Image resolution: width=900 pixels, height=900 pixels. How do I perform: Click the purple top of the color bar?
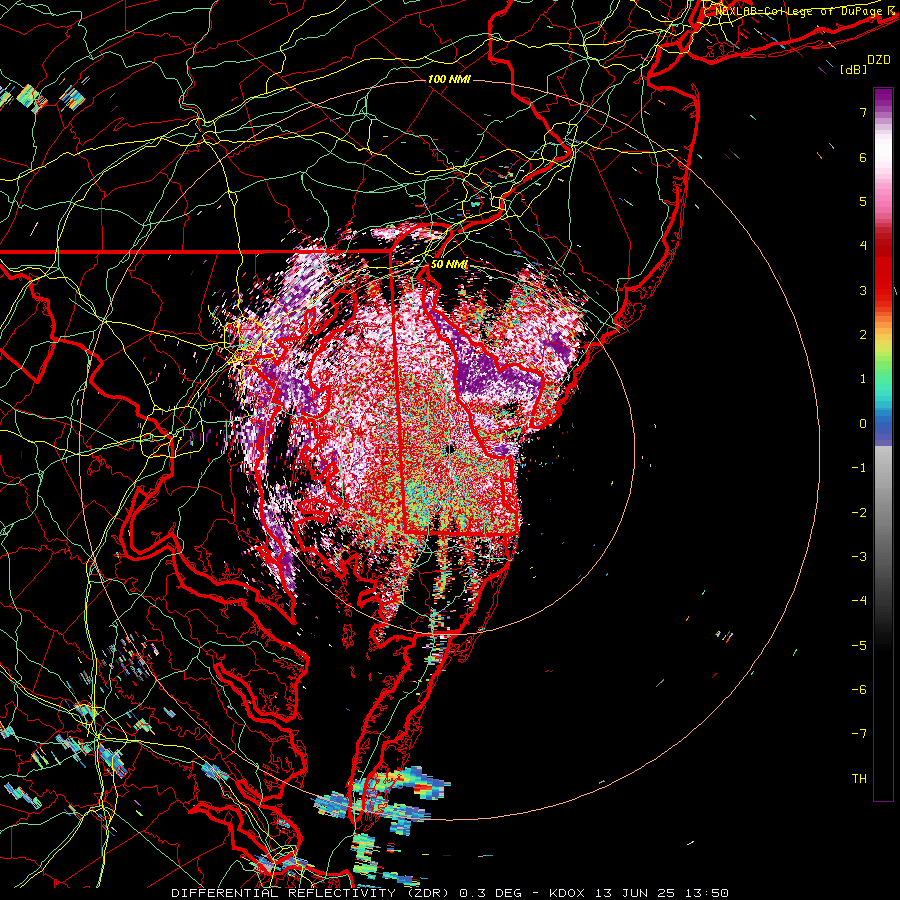click(883, 98)
